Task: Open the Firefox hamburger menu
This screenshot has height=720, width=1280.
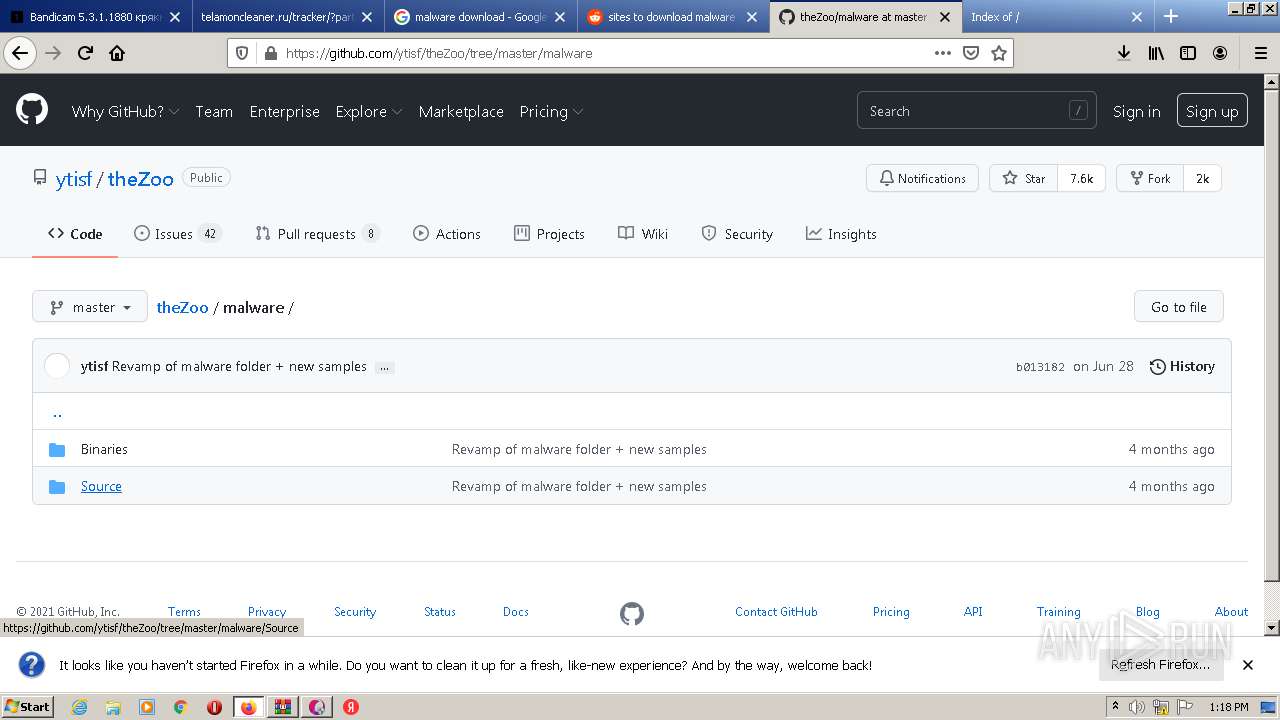Action: pos(1260,53)
